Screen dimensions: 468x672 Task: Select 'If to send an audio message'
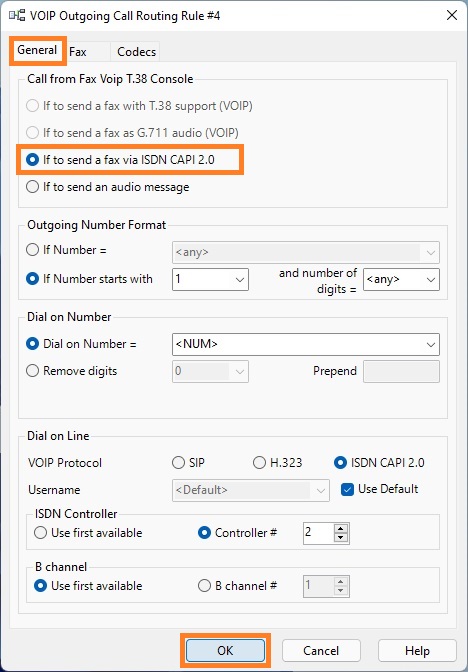click(x=108, y=187)
